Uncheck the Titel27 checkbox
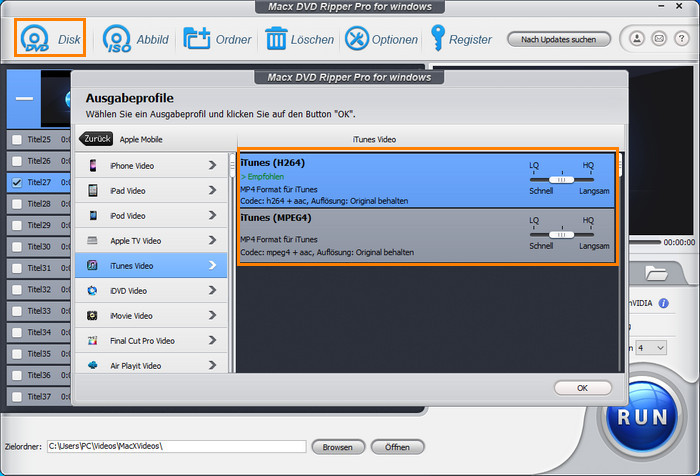Screen dimensions: 700x476 [16, 183]
